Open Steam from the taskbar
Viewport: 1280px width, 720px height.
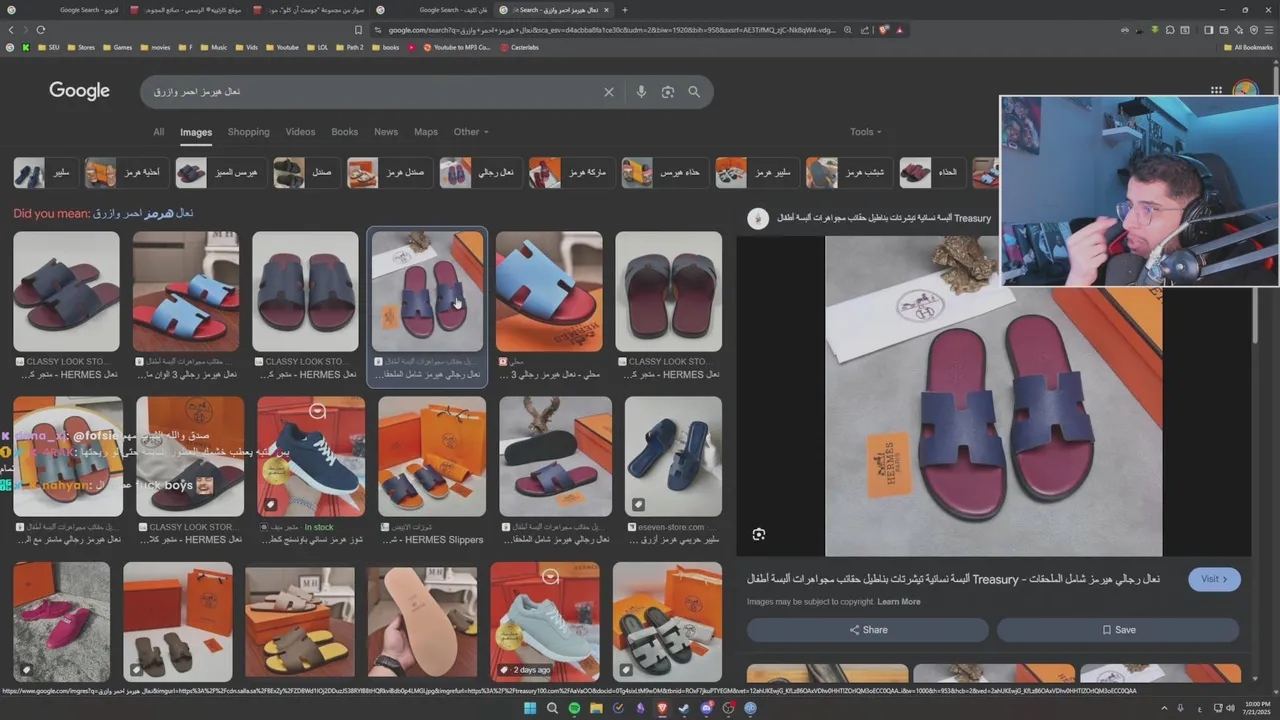684,708
